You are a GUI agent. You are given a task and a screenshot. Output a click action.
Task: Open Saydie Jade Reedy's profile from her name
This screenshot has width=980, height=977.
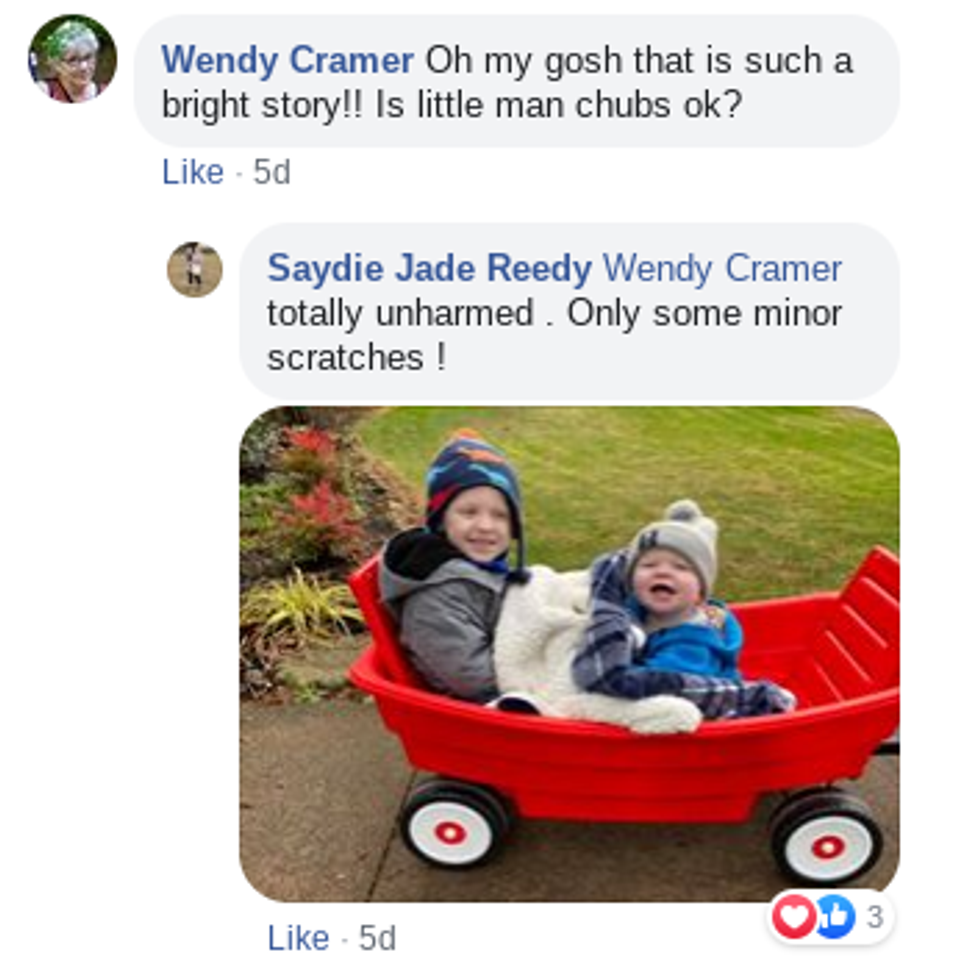pos(429,269)
